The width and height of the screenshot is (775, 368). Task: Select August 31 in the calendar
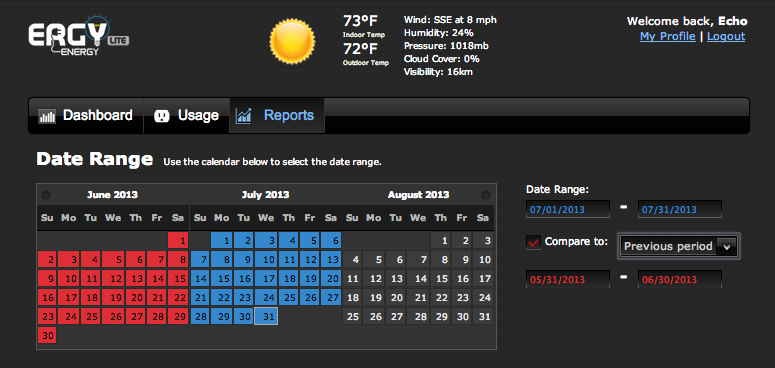tap(483, 316)
